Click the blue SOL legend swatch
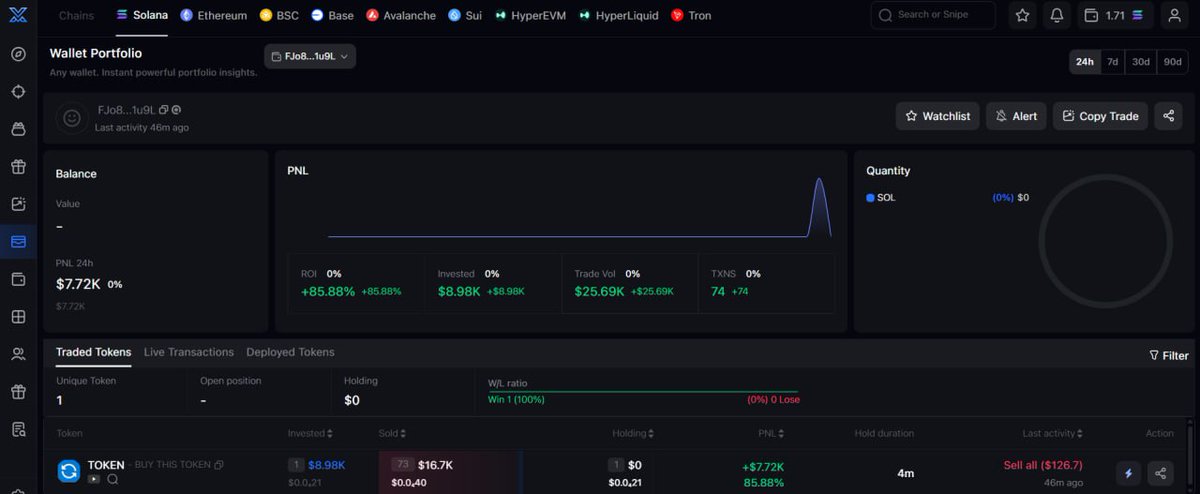 tap(870, 198)
